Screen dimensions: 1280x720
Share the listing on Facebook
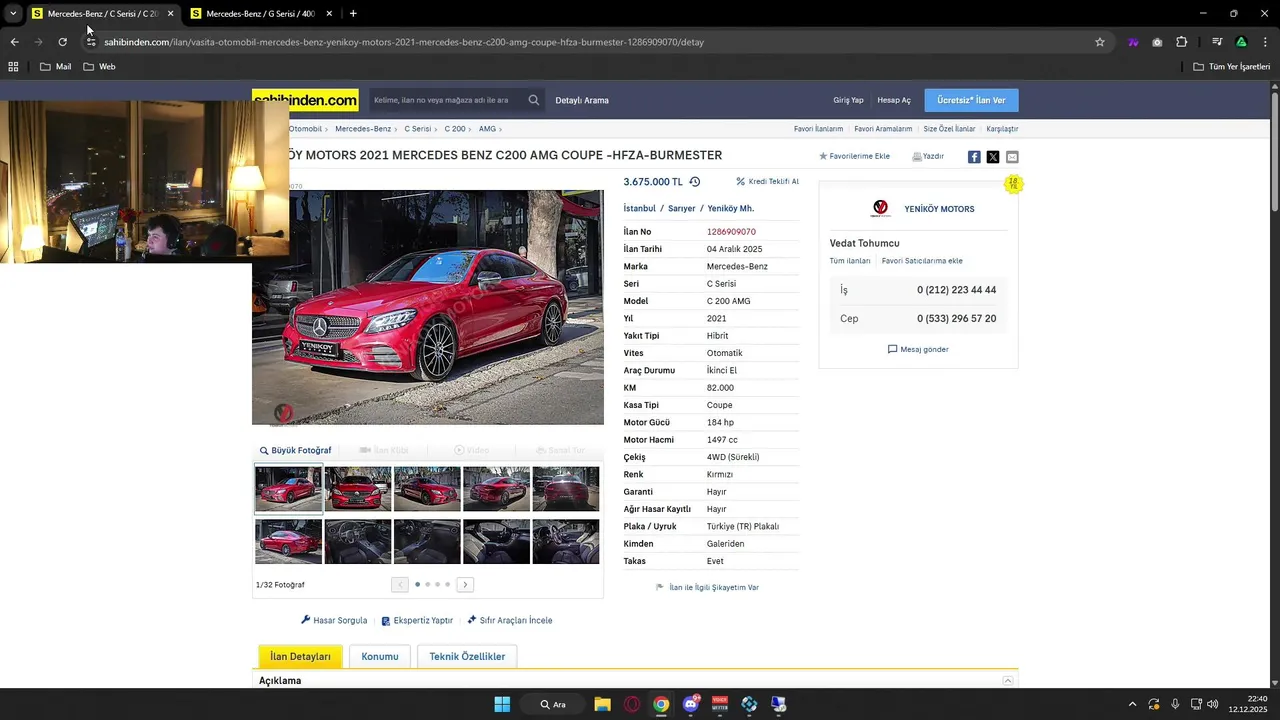pos(974,157)
